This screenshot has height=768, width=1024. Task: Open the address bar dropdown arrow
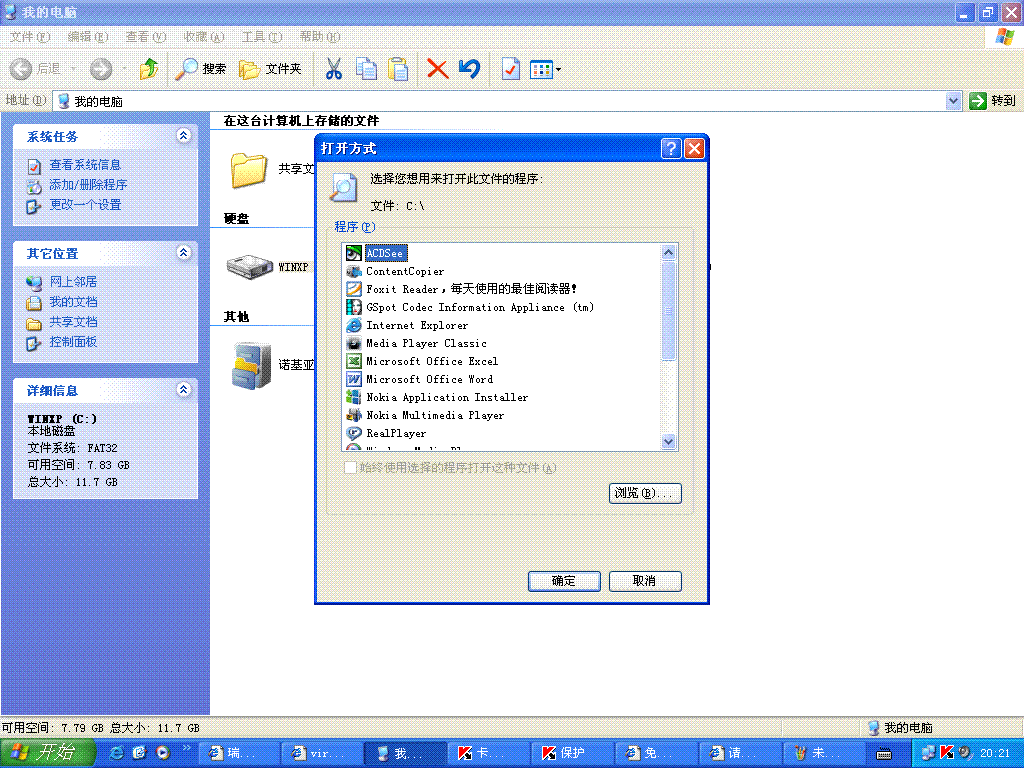tap(953, 101)
